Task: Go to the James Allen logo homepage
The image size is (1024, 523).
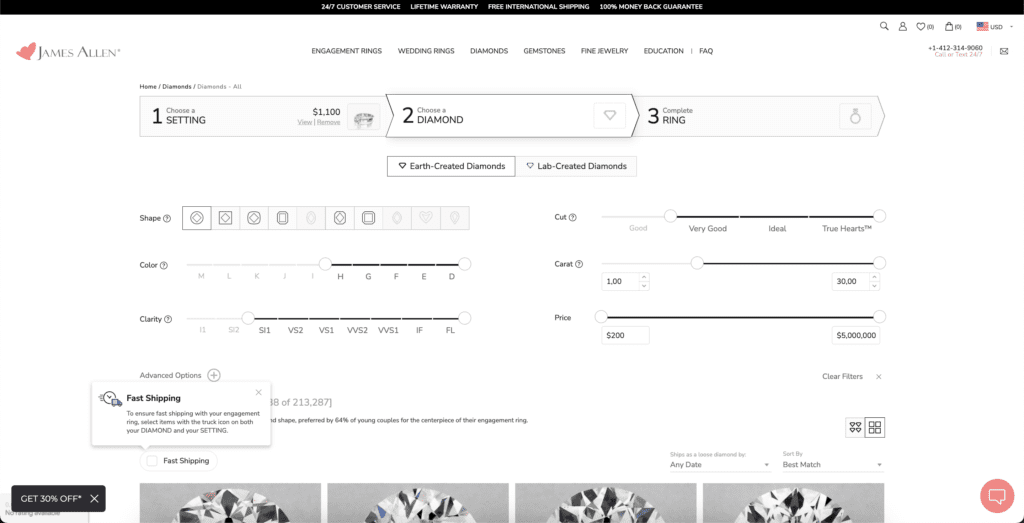Action: click(69, 52)
